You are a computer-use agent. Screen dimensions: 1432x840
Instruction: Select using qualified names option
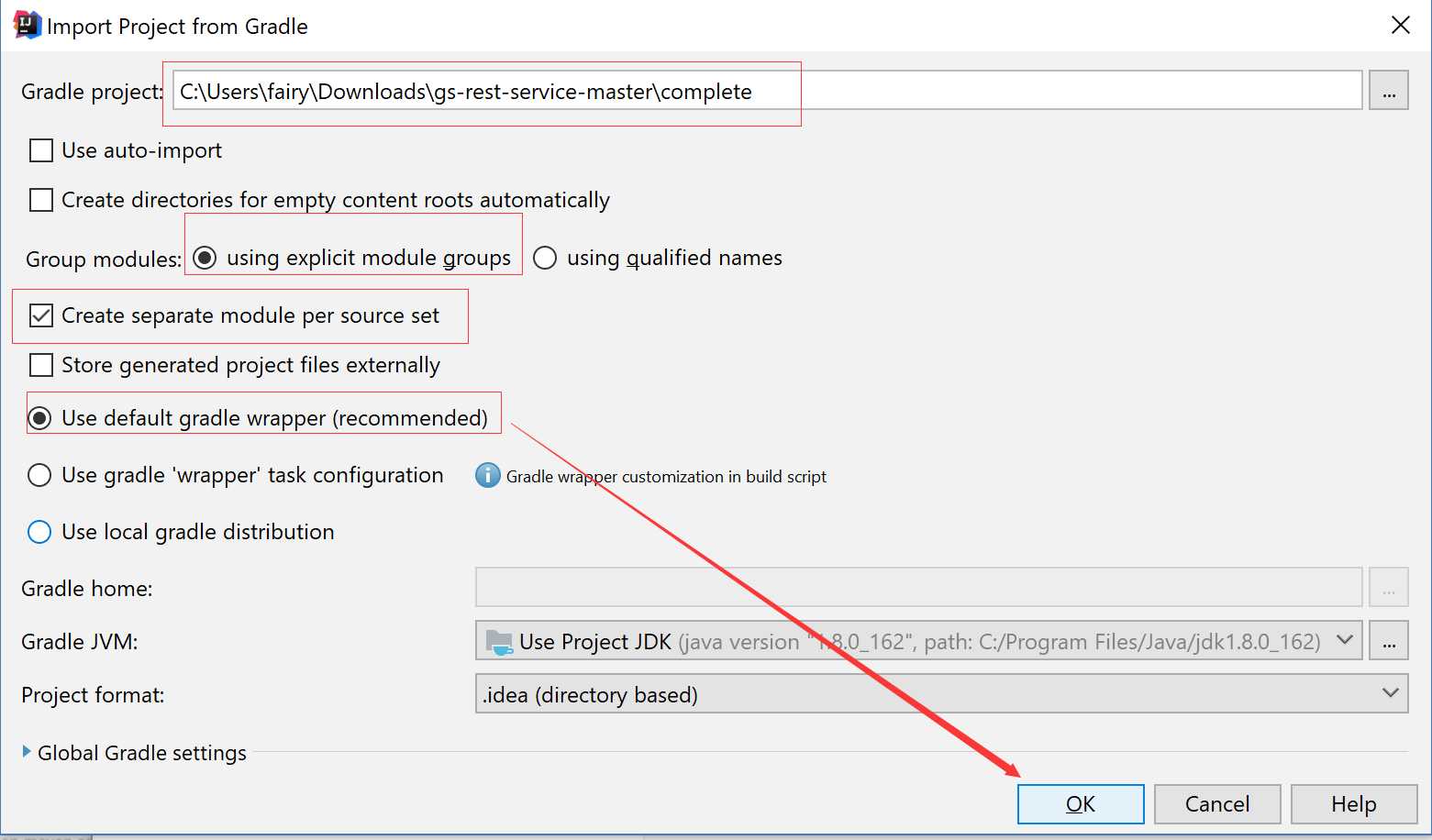click(x=545, y=258)
